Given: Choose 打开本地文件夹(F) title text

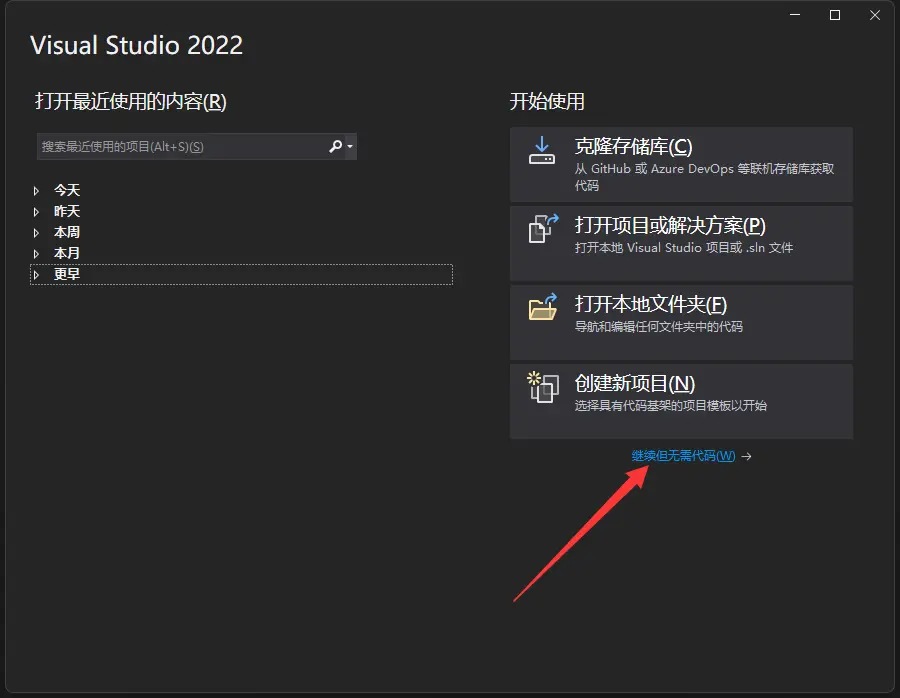Looking at the screenshot, I should 650,305.
